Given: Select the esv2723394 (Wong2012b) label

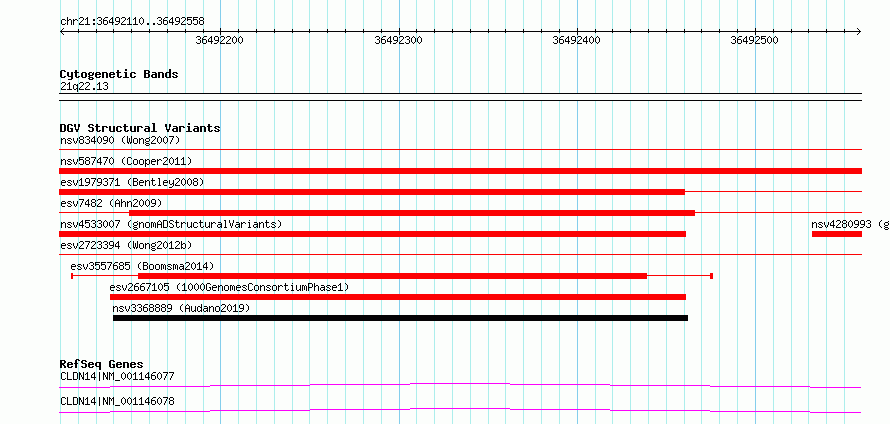Looking at the screenshot, I should pos(126,245).
